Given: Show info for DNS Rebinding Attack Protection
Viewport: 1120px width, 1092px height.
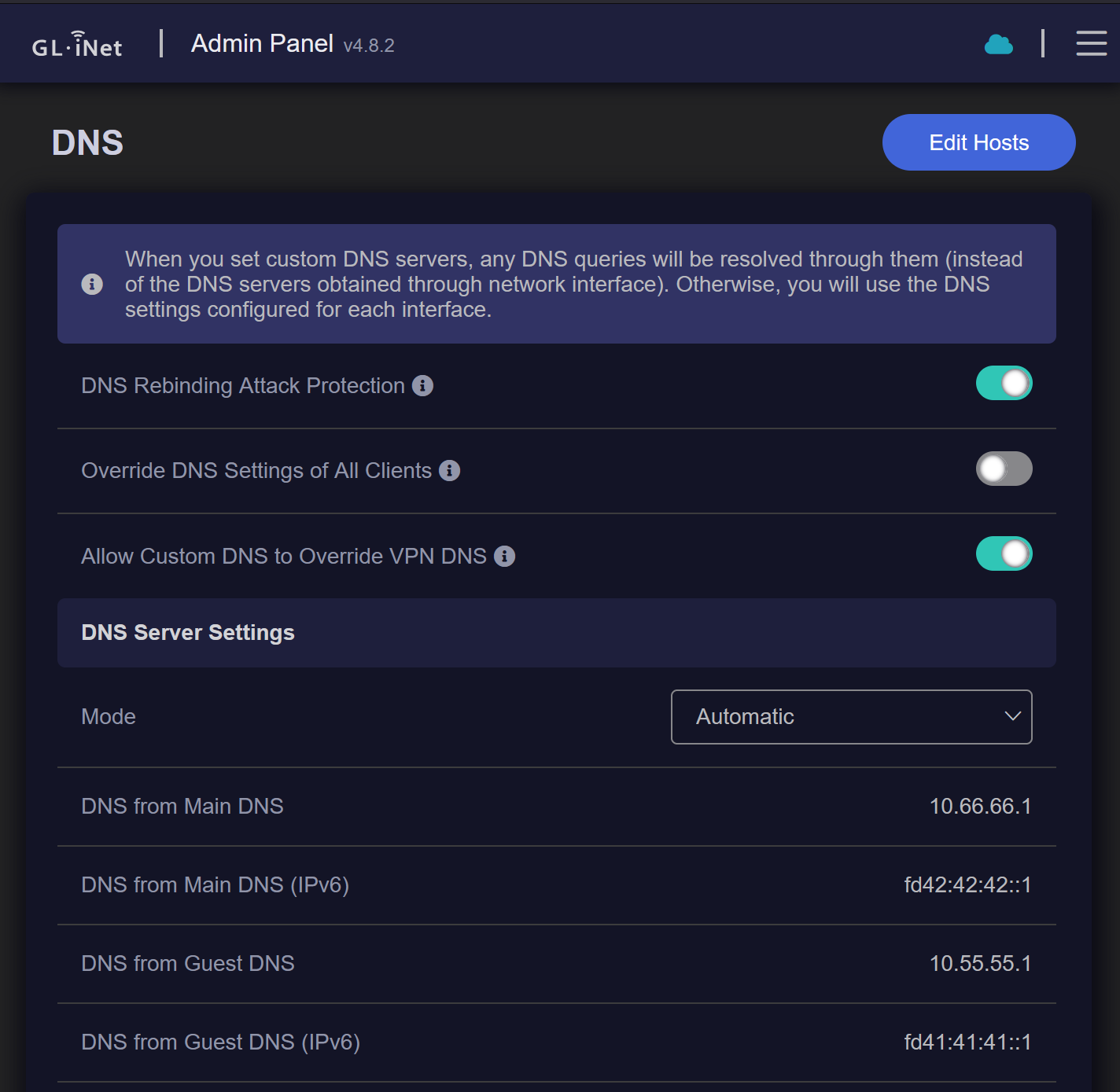Looking at the screenshot, I should pyautogui.click(x=423, y=386).
